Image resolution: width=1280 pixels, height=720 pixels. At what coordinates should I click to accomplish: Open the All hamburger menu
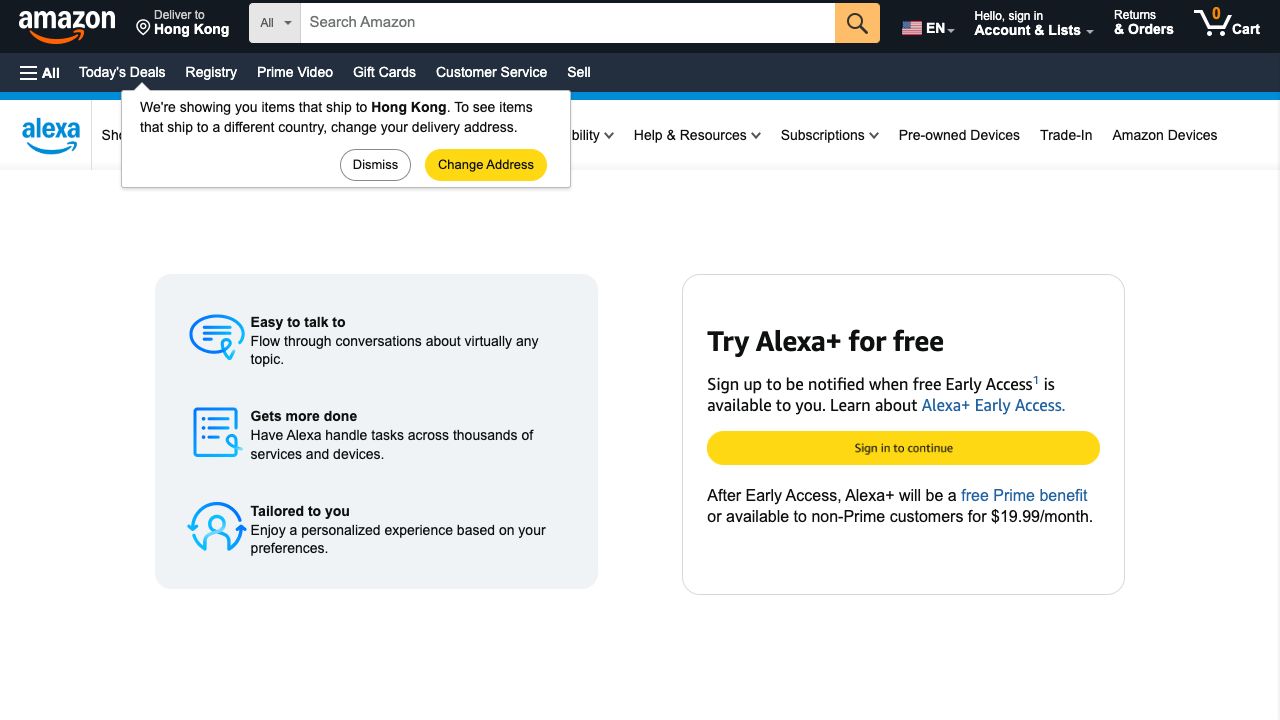pos(40,72)
